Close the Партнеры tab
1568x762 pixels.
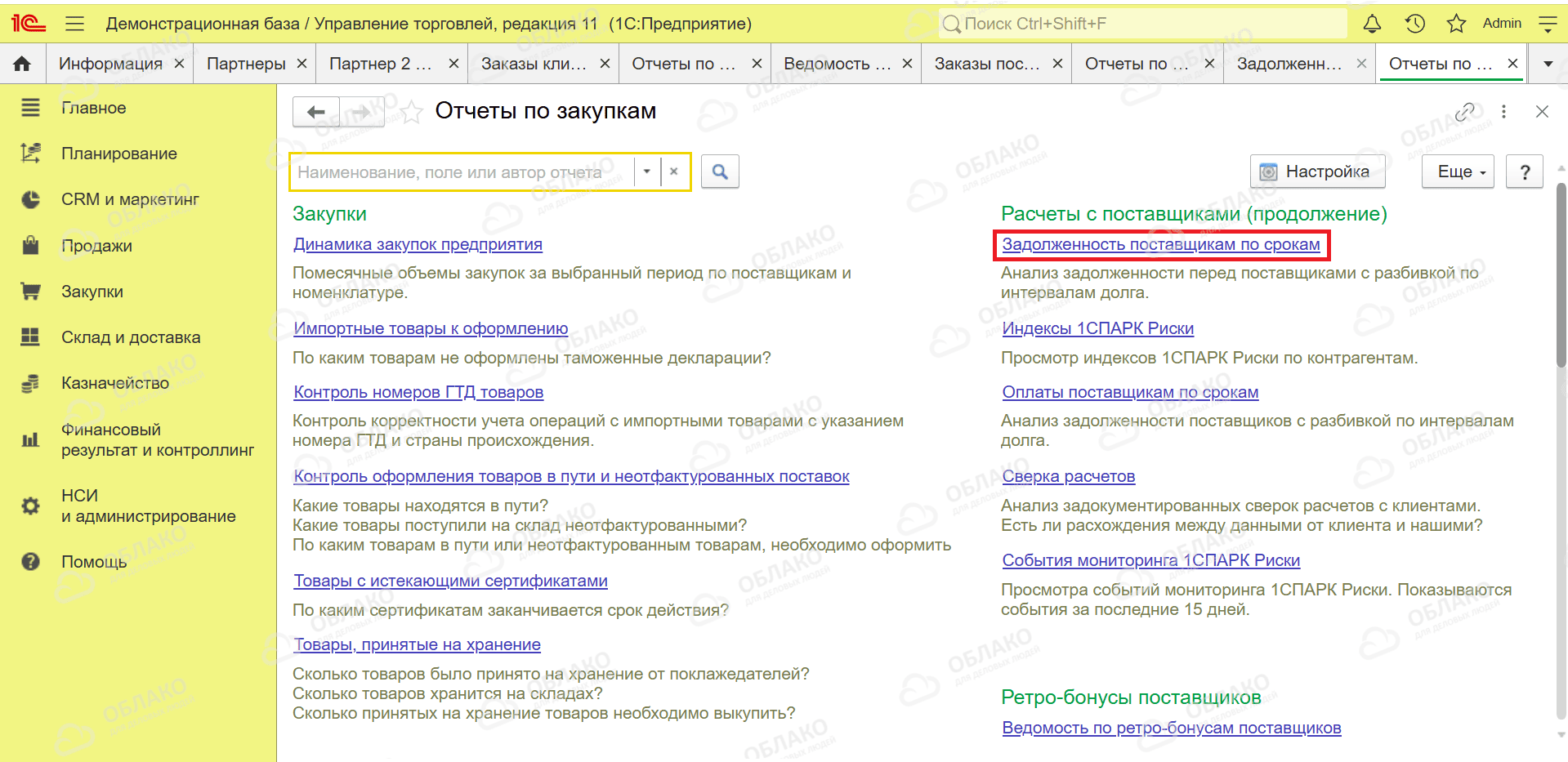[302, 64]
